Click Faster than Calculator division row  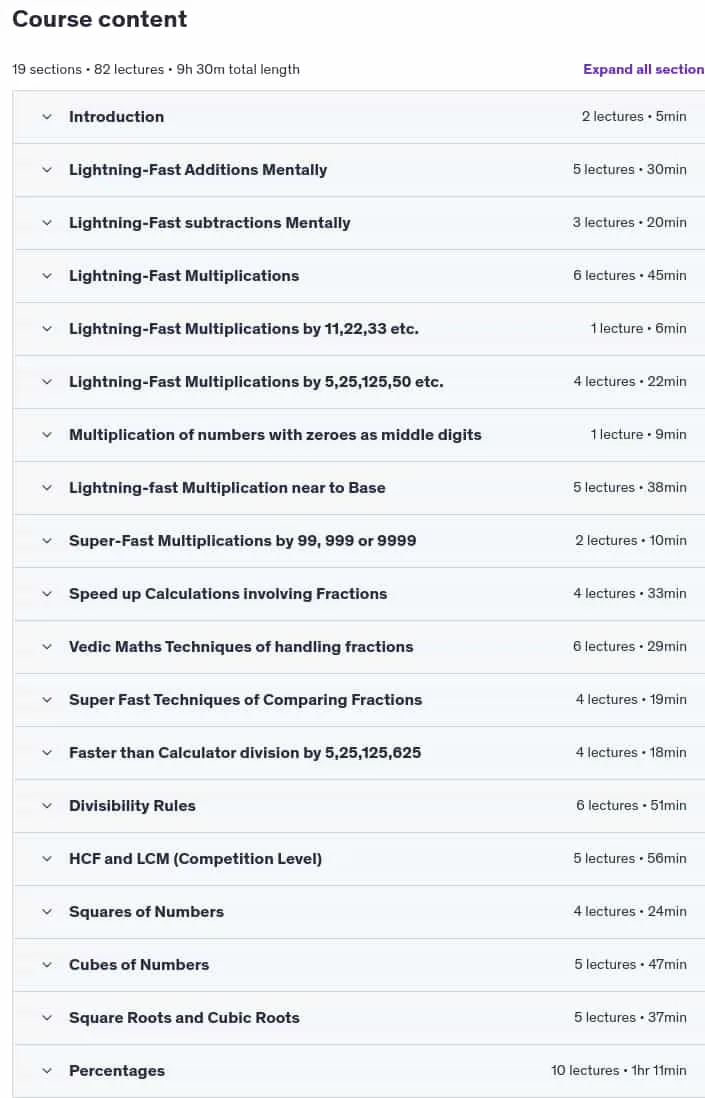coord(358,753)
